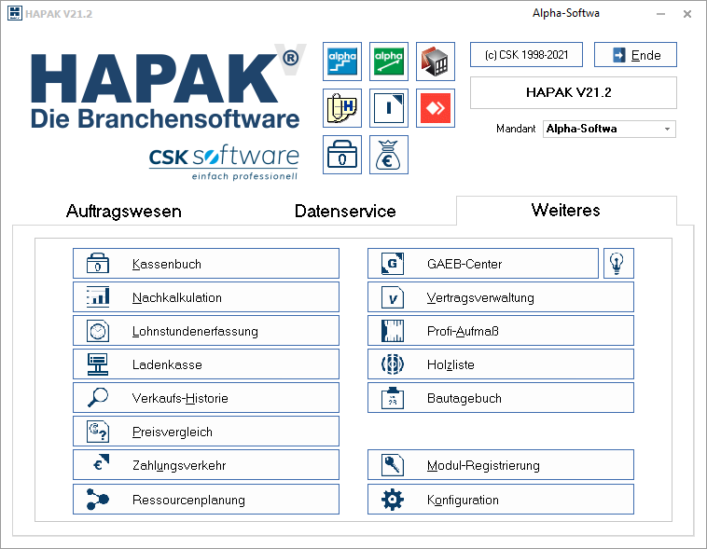Open the blue alpha stairs module icon
Viewport: 707px width, 549px height.
342,61
